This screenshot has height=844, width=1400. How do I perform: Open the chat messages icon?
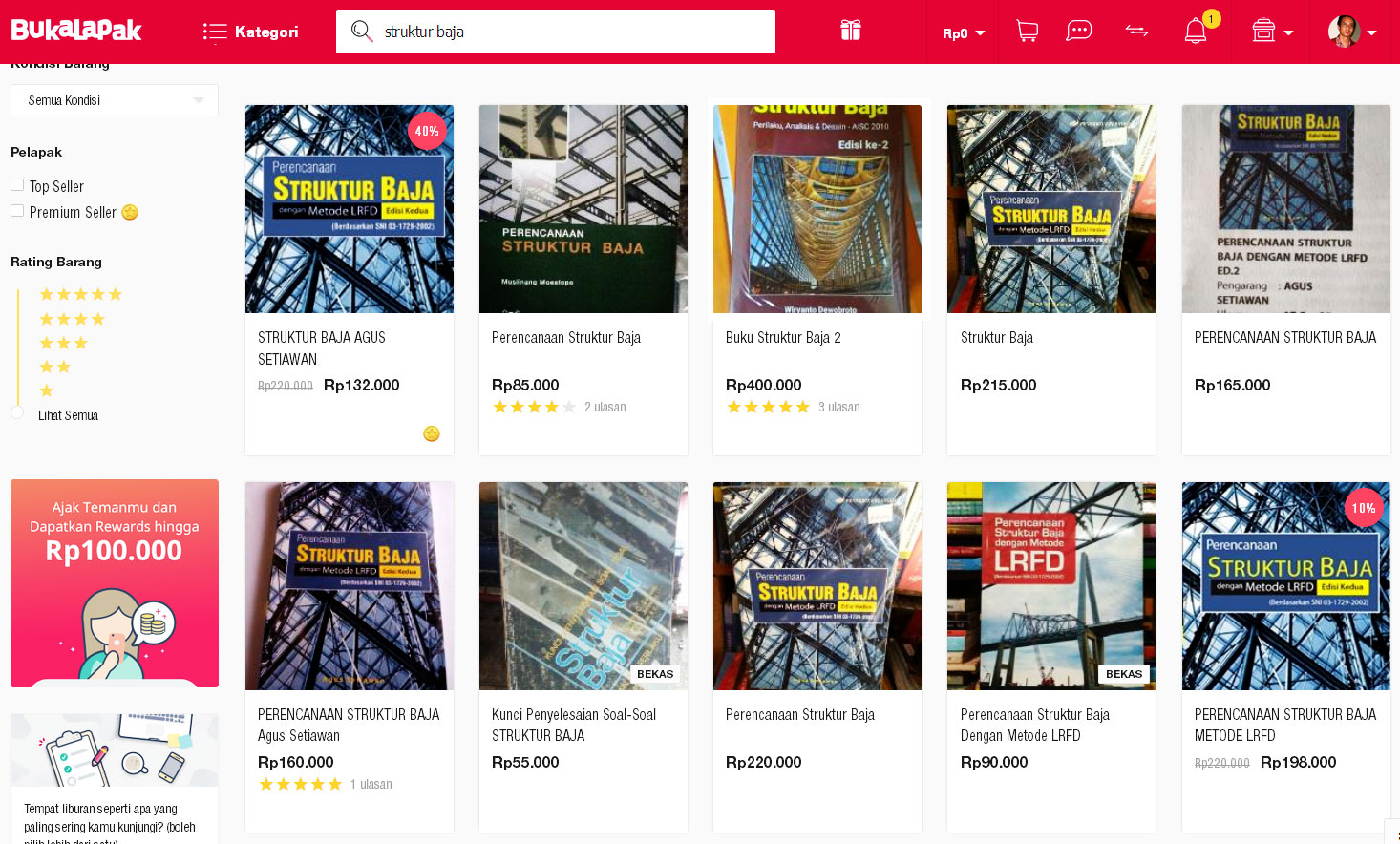click(1079, 32)
